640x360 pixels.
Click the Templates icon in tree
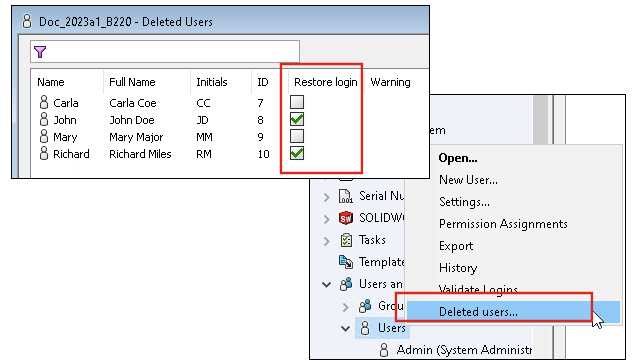346,262
